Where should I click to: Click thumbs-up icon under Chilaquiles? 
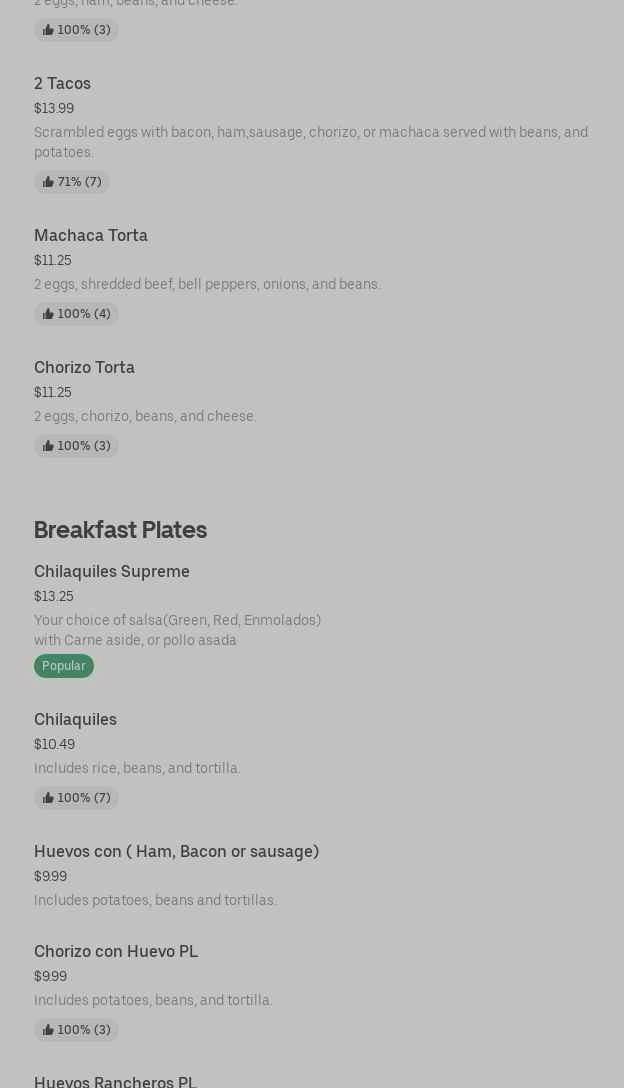(x=48, y=798)
